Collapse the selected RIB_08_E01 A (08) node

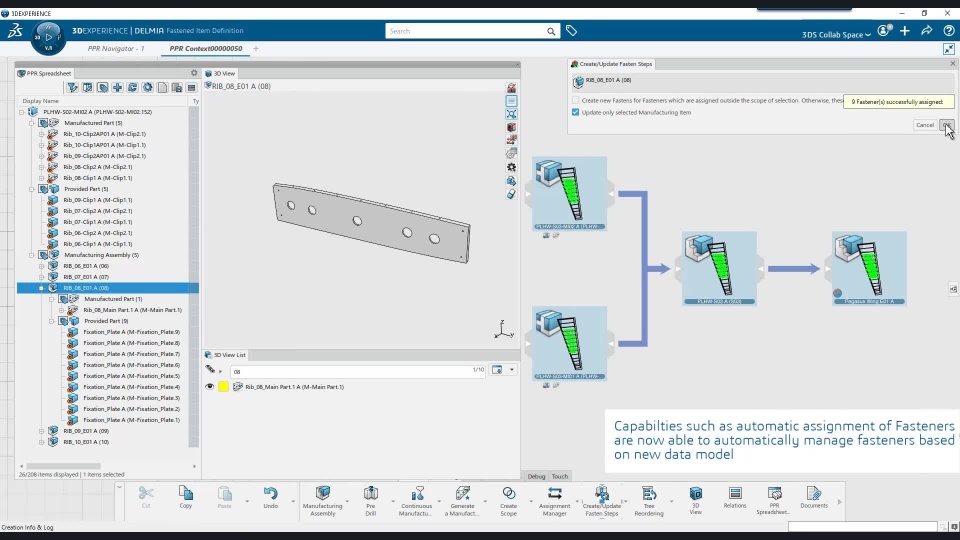tap(42, 288)
